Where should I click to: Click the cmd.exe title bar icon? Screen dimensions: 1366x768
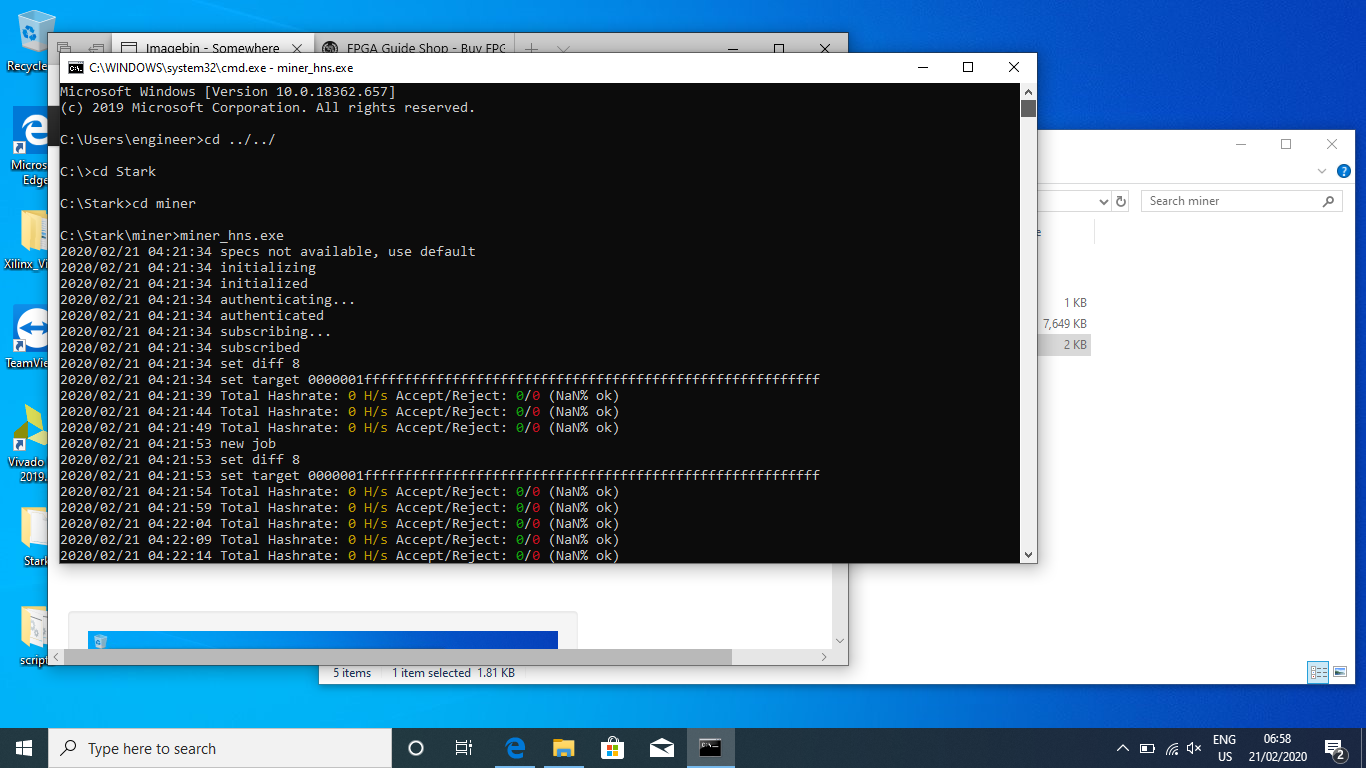pyautogui.click(x=75, y=68)
